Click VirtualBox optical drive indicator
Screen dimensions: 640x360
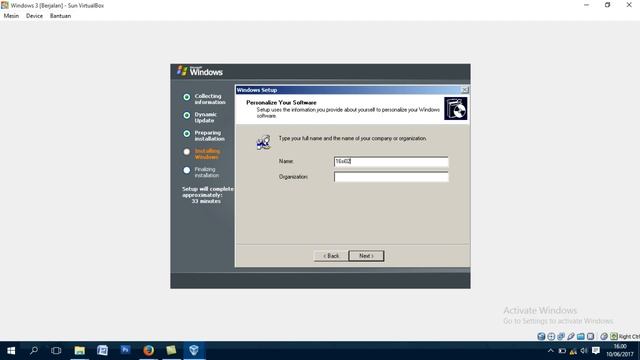pyautogui.click(x=551, y=336)
